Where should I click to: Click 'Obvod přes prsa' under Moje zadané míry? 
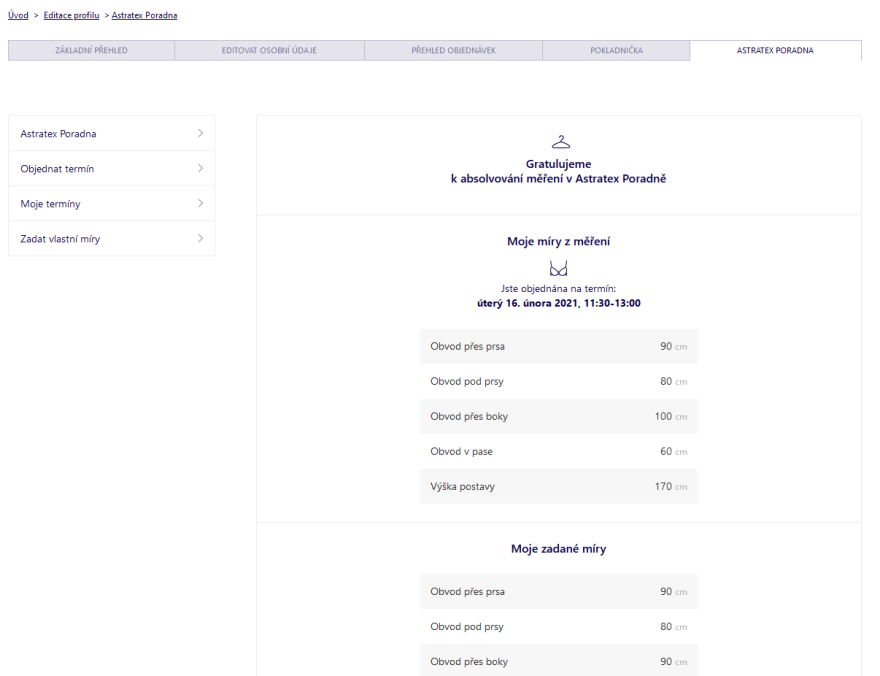click(x=468, y=591)
